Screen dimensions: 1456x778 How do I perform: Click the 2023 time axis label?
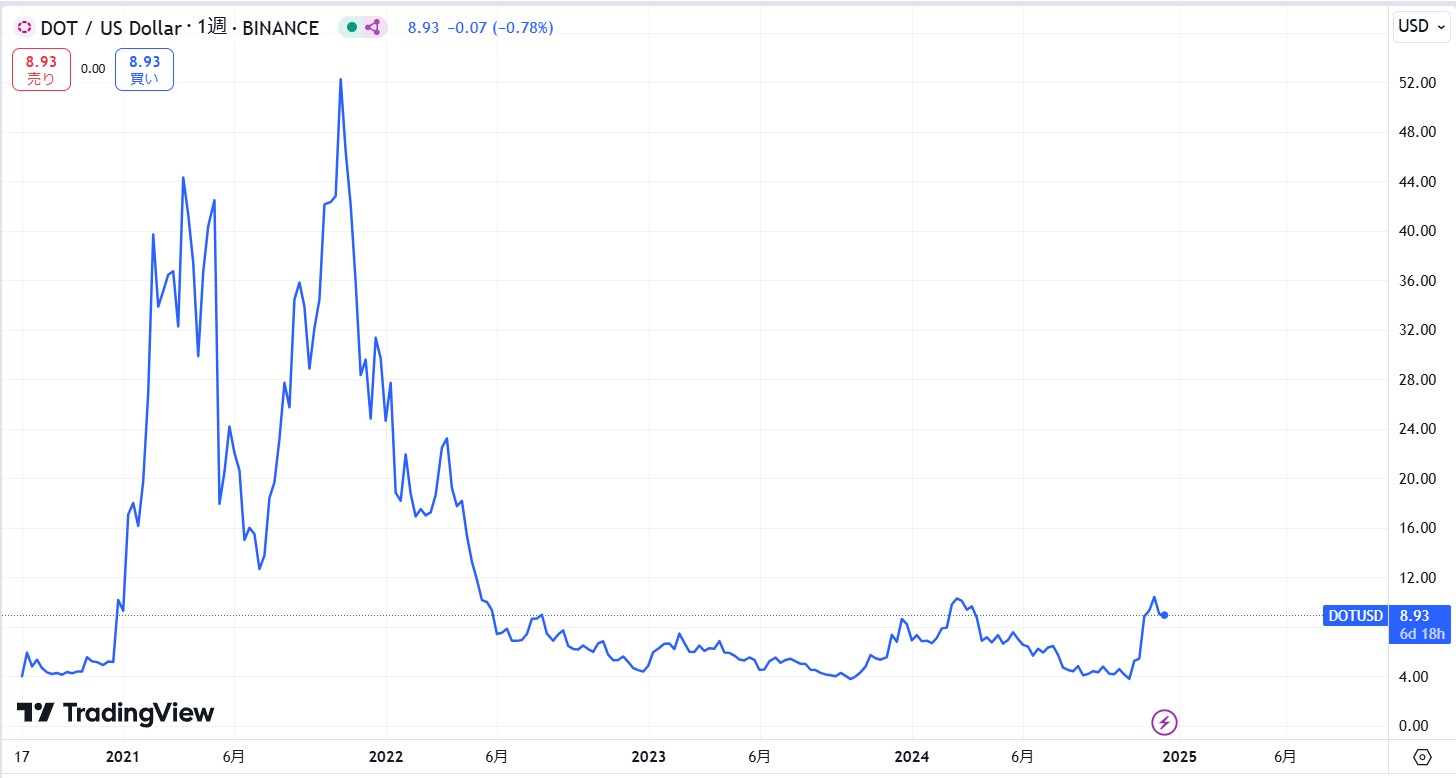point(648,756)
